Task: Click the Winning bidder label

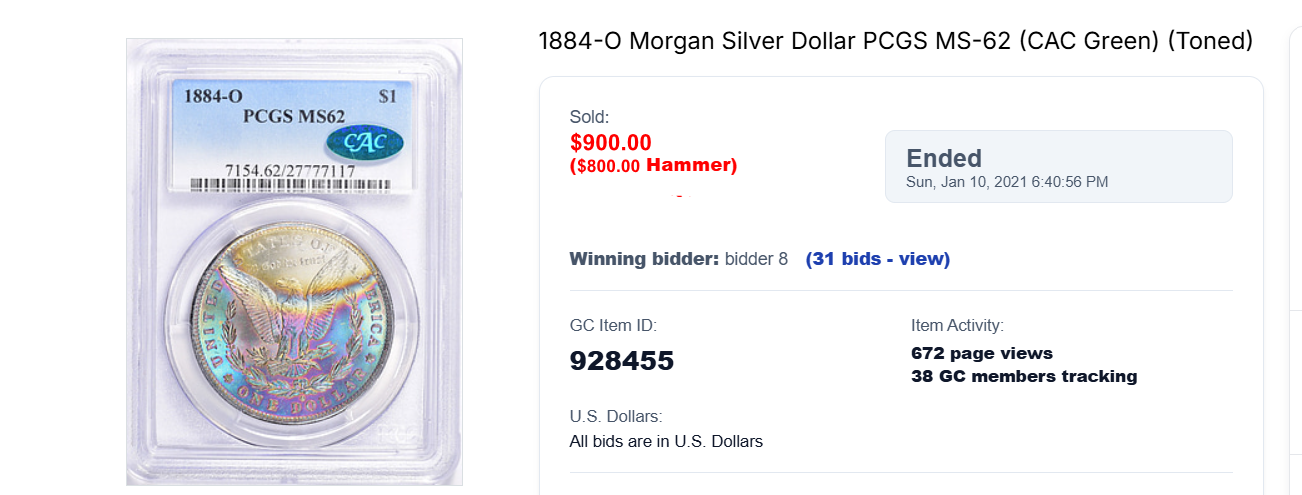Action: (644, 259)
